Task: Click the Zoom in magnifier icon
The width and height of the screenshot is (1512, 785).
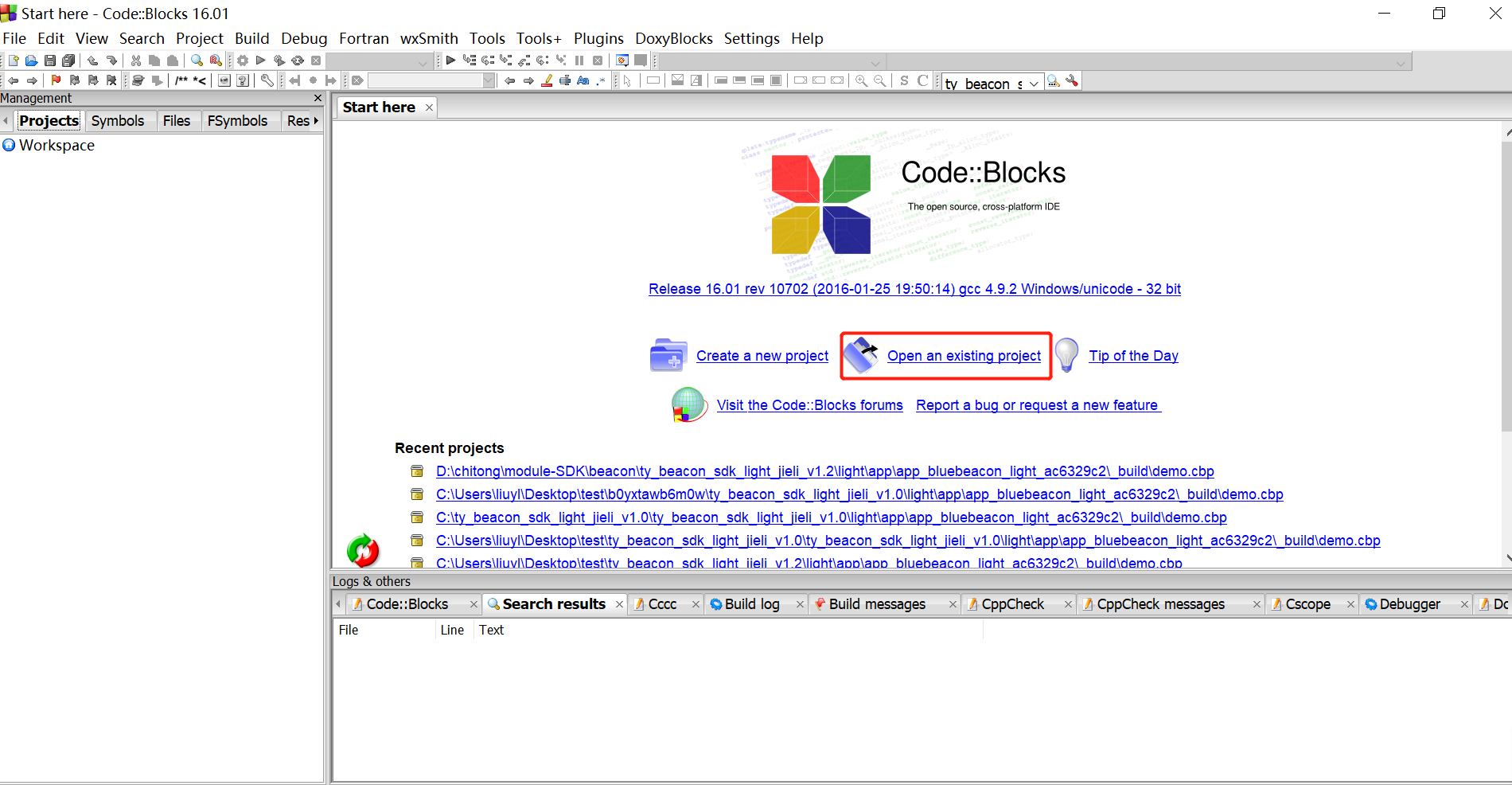Action: 861,80
